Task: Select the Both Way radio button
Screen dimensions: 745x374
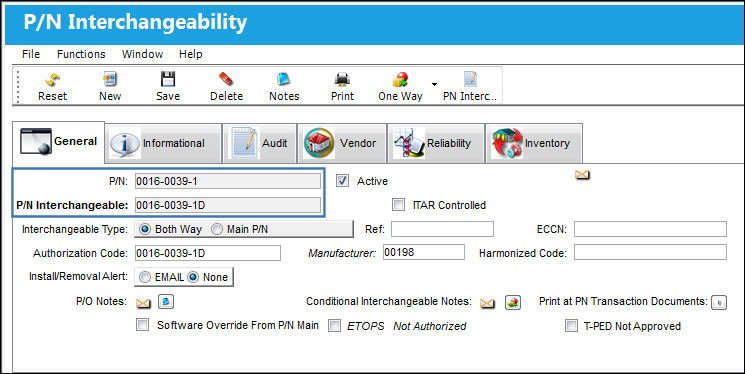Action: point(146,229)
